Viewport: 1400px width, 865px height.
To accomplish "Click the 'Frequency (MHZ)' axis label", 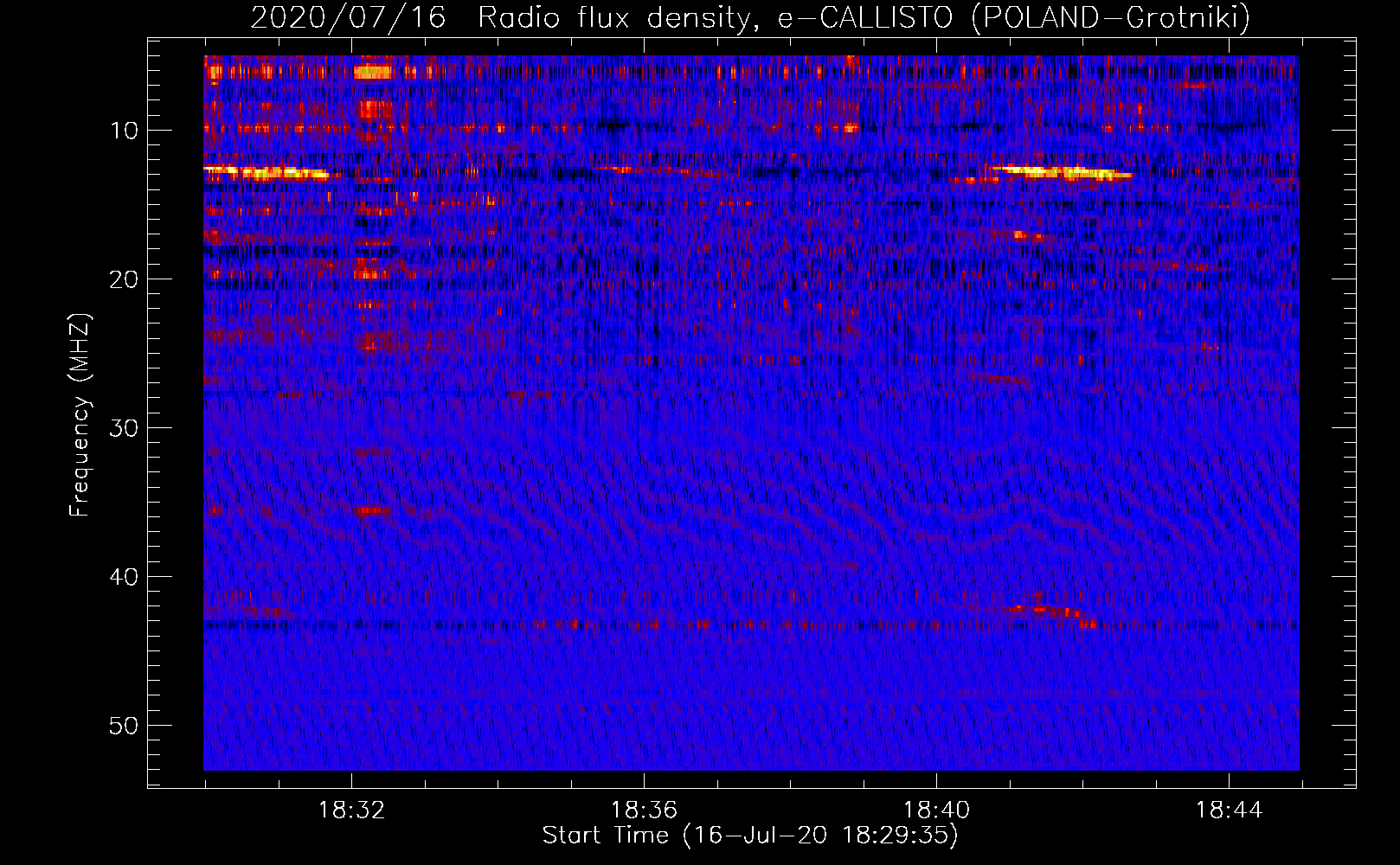I will point(80,415).
